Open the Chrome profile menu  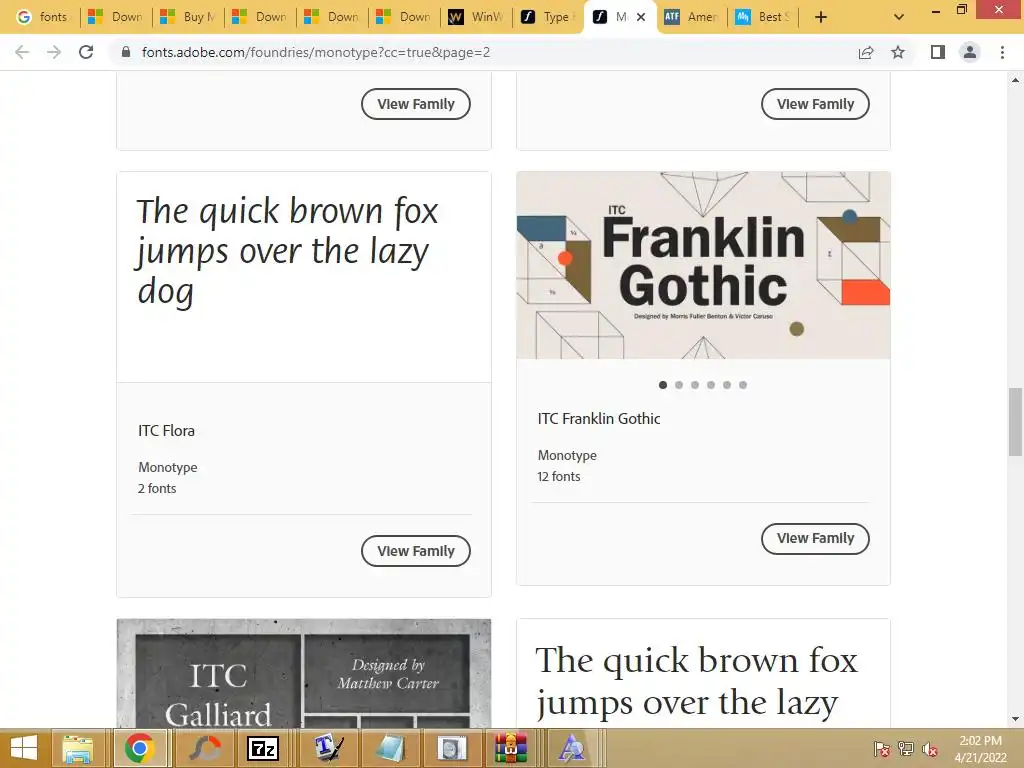[970, 52]
